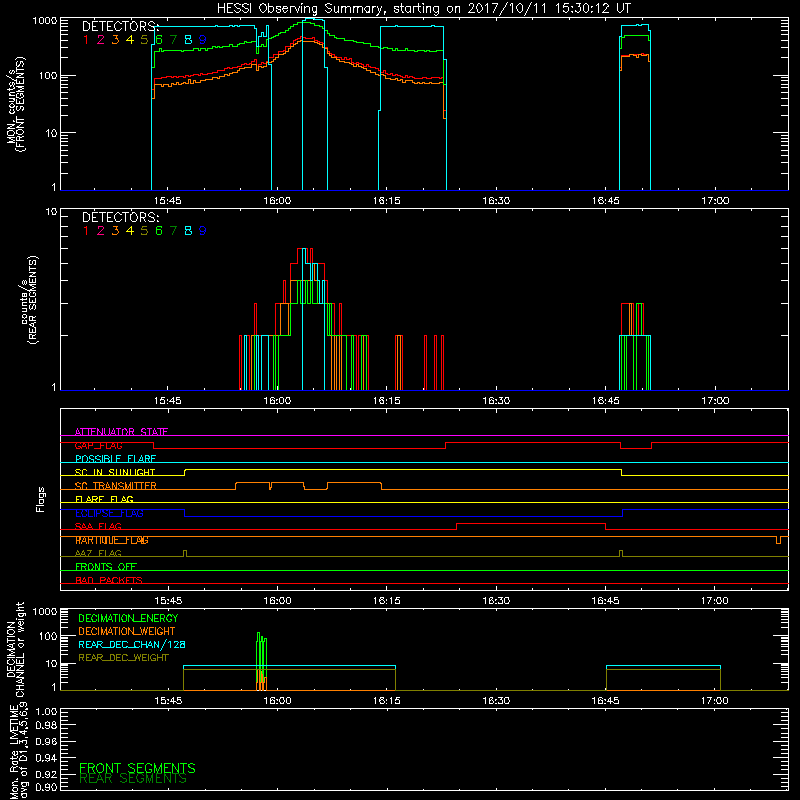Click the FRONTS_OFF flag label
The height and width of the screenshot is (800, 800).
106,567
